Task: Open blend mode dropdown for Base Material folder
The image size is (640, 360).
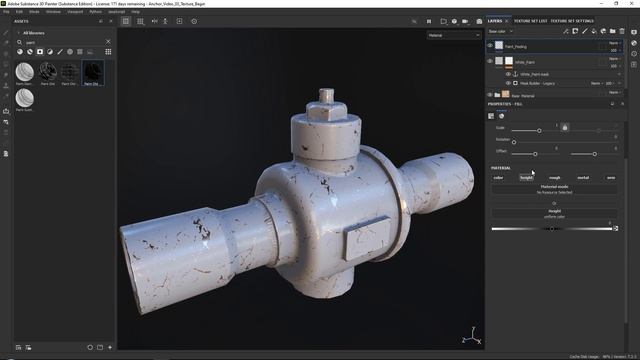Action: [615, 93]
